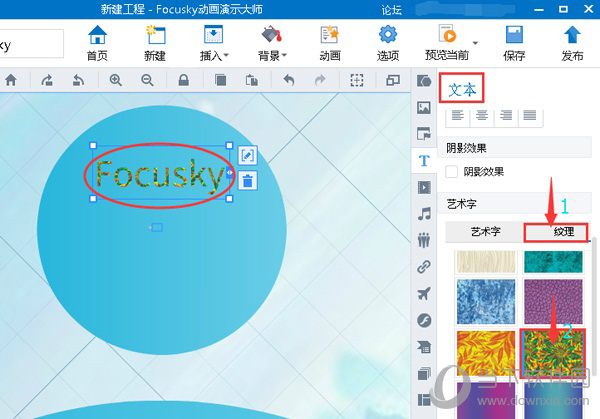Lock the canvas with padlock icon
Screen dimensions: 600x419
click(x=184, y=80)
